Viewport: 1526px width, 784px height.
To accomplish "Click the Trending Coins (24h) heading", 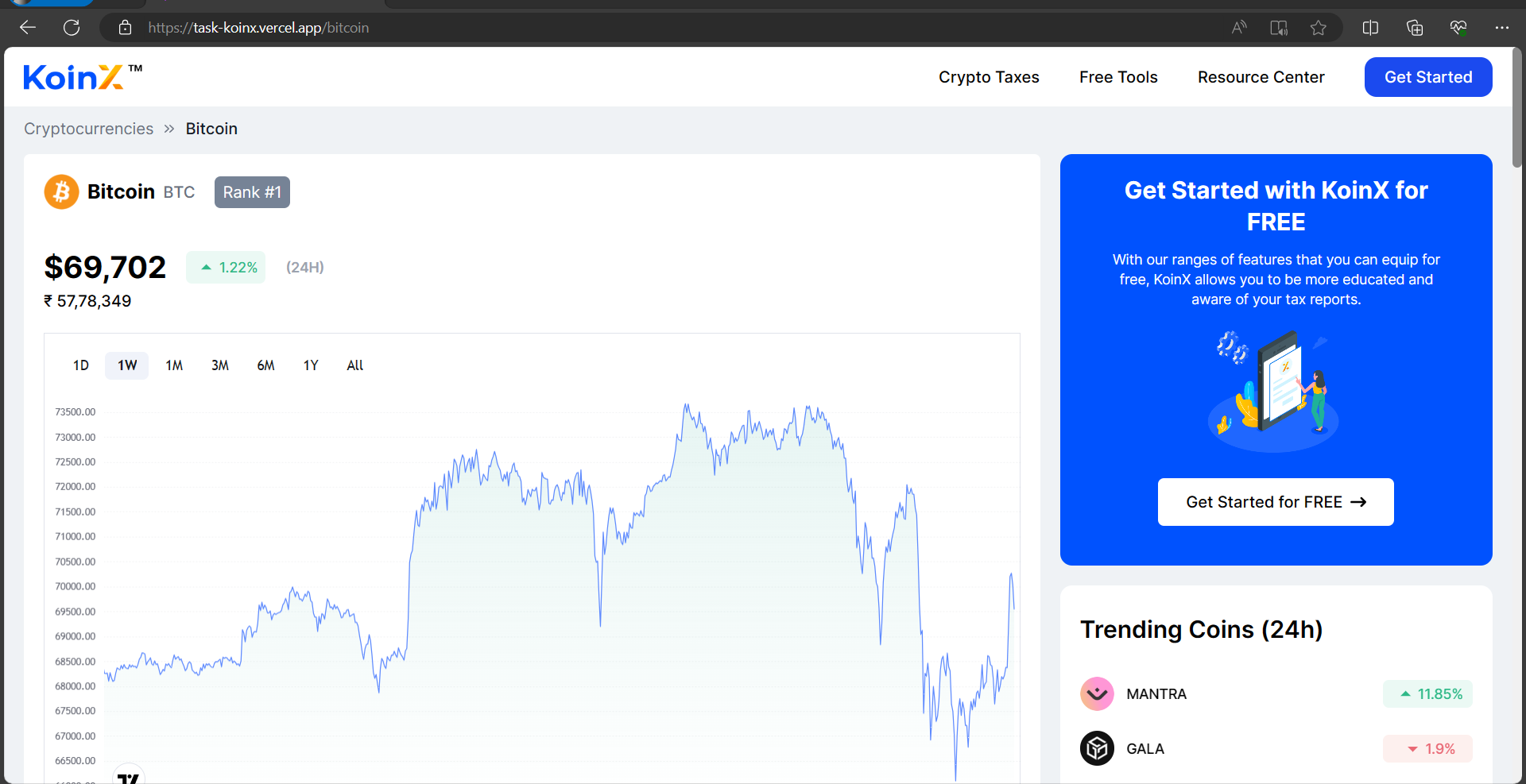I will point(1201,629).
